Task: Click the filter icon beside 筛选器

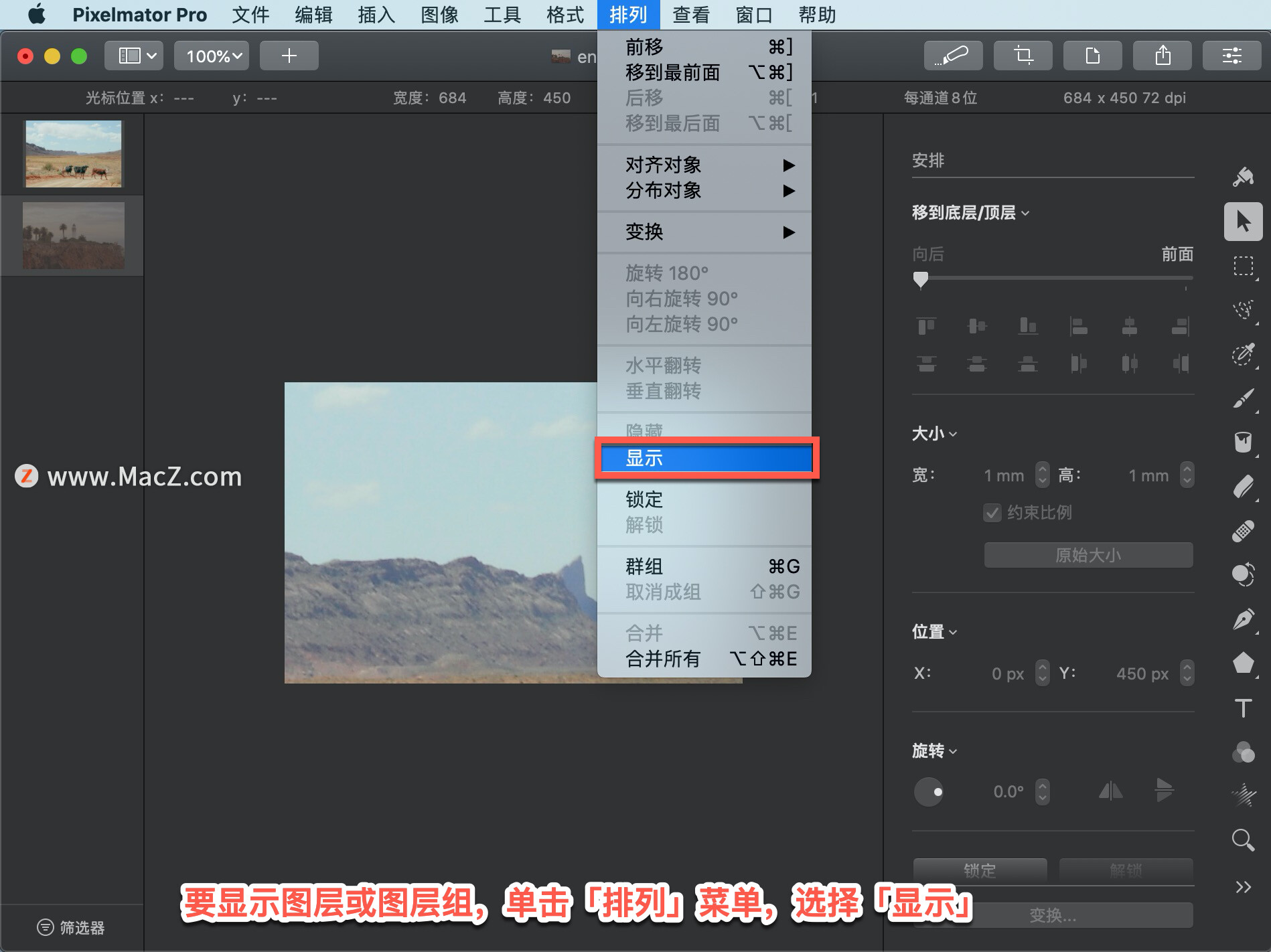Action: (x=45, y=927)
